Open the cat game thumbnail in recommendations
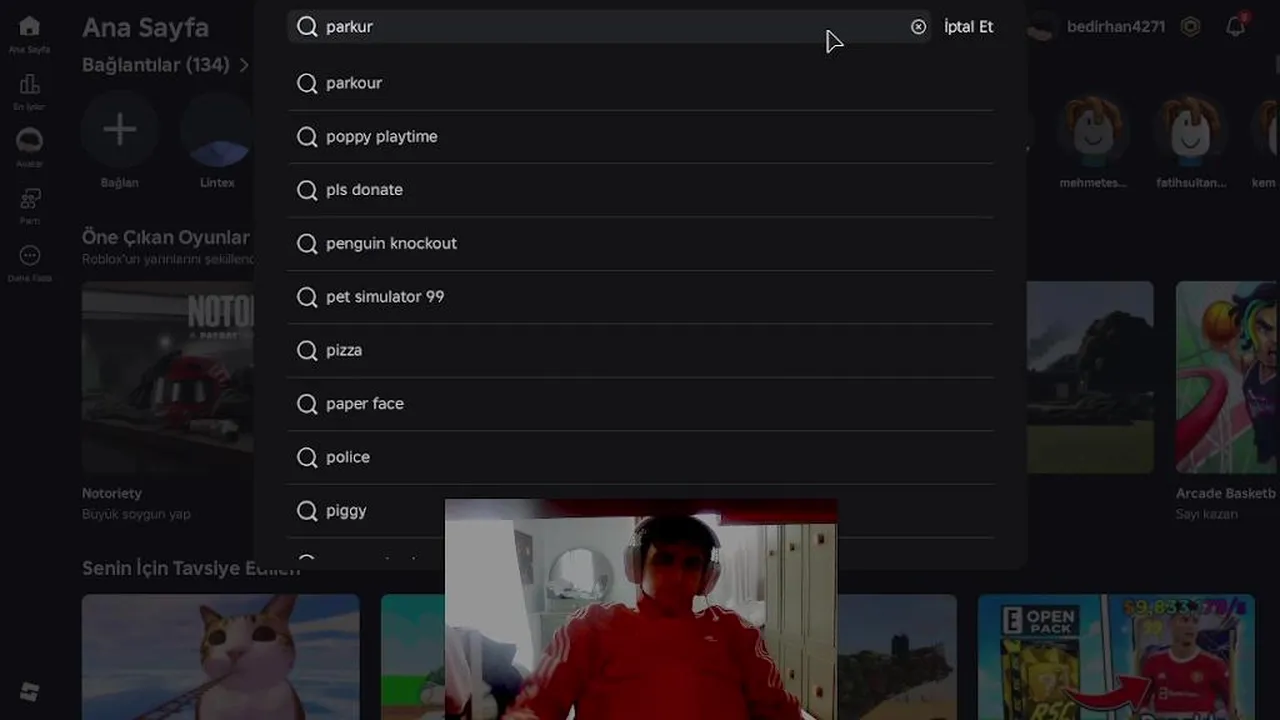The height and width of the screenshot is (720, 1280). click(x=220, y=657)
